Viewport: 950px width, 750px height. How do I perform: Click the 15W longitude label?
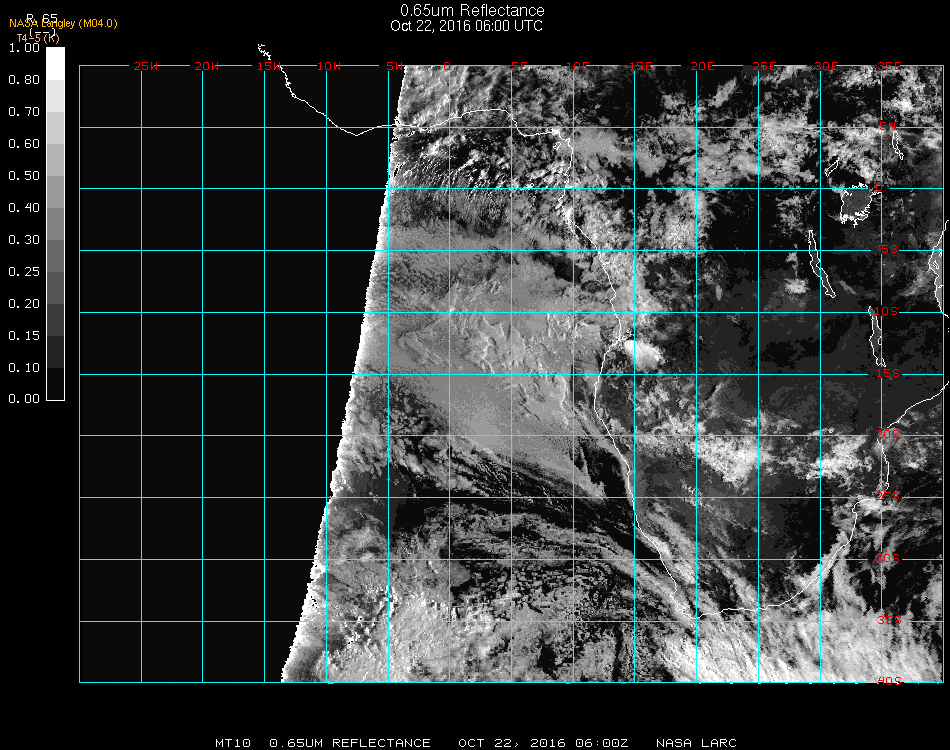pyautogui.click(x=269, y=67)
